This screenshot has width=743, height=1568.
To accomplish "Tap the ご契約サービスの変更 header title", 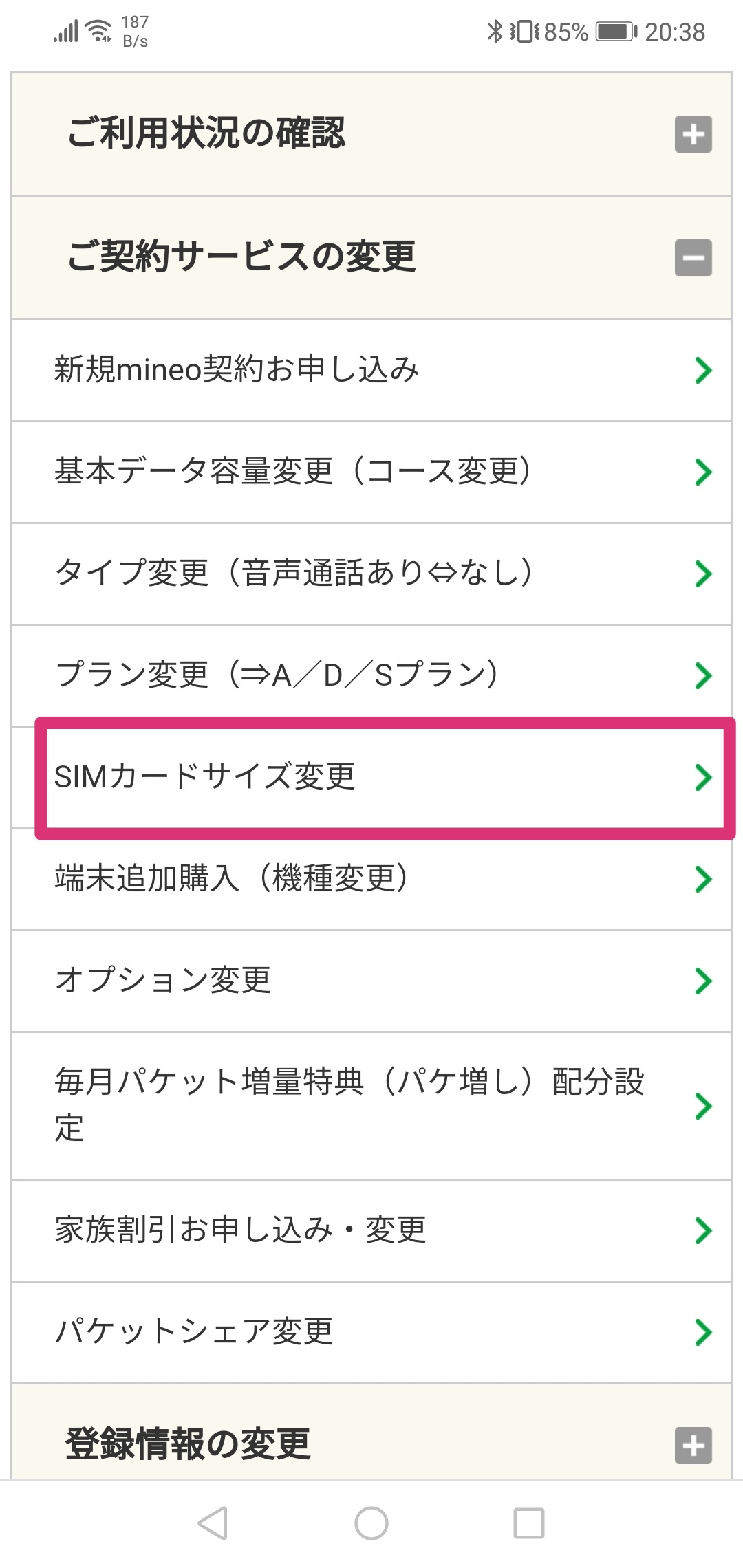I will click(241, 257).
